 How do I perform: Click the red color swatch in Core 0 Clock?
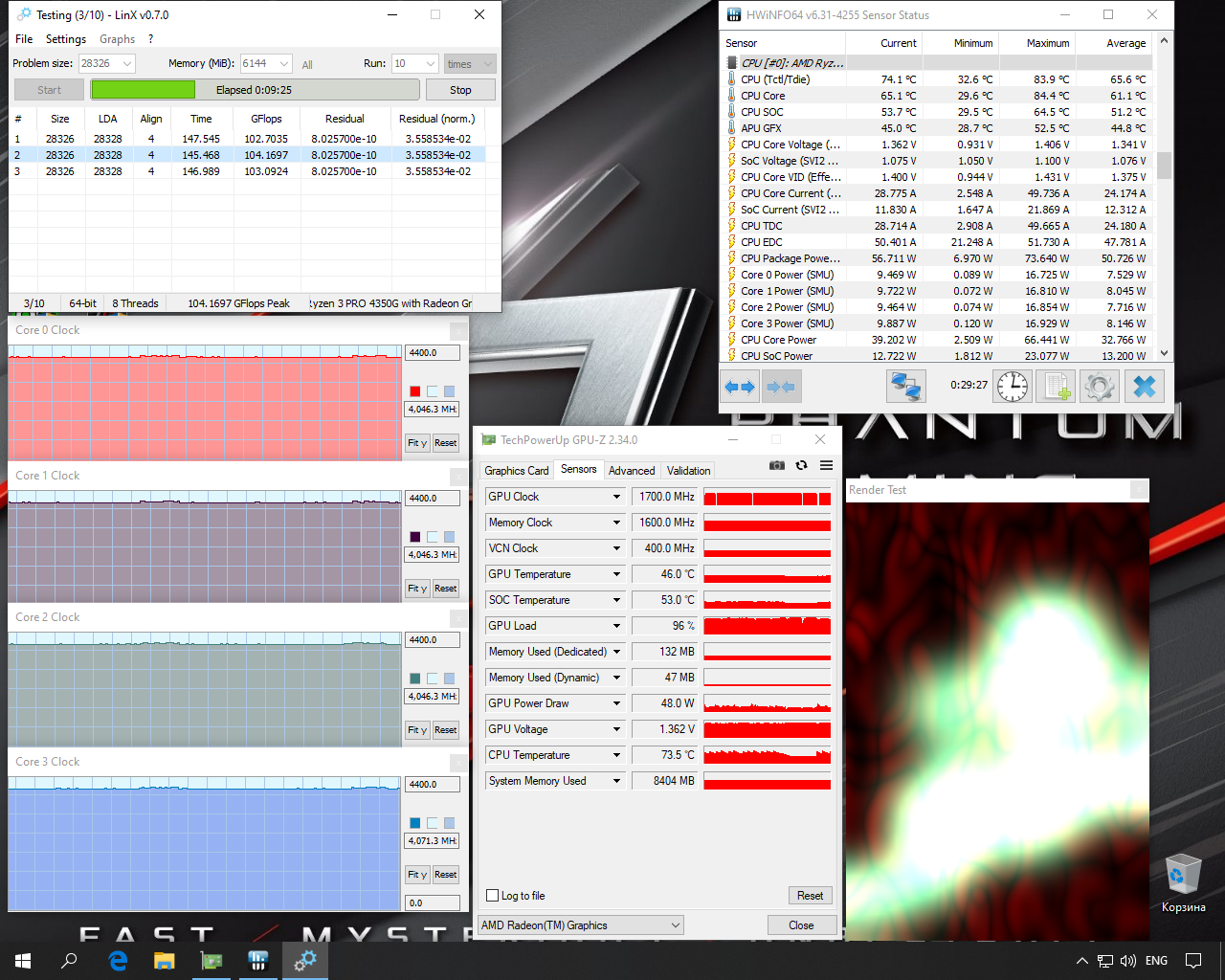415,391
